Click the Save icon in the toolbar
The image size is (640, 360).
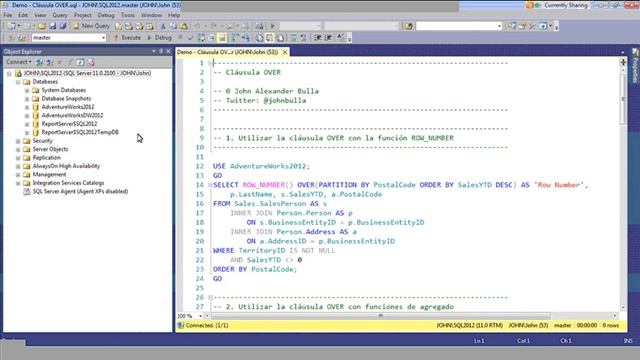pyautogui.click(x=52, y=26)
